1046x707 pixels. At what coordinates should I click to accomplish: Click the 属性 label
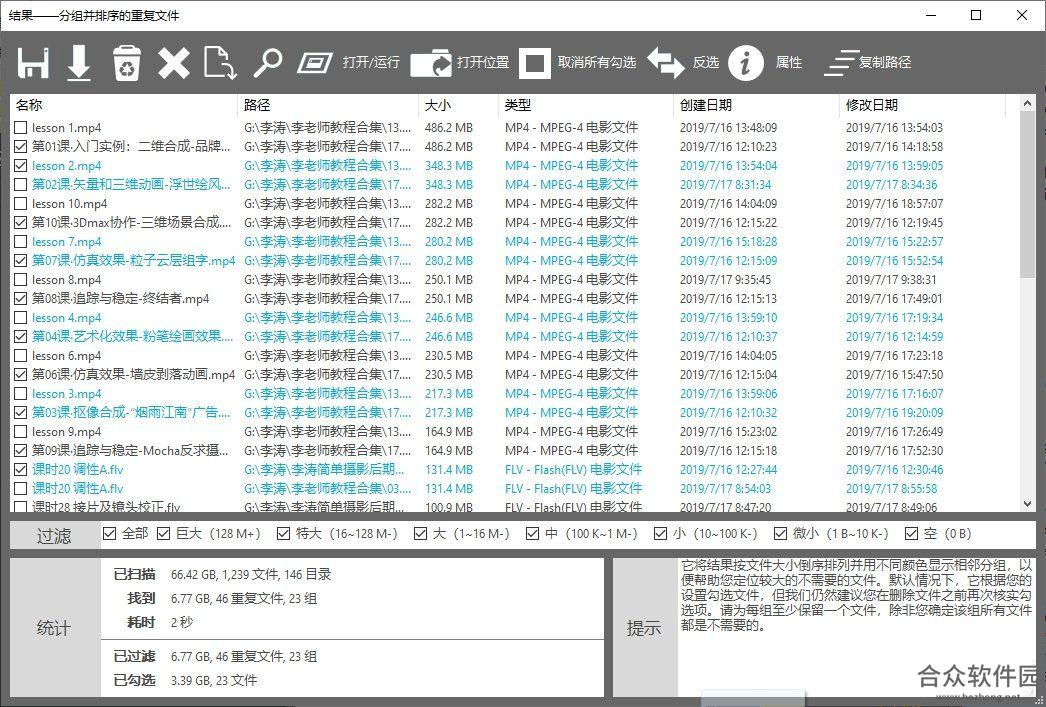click(789, 62)
